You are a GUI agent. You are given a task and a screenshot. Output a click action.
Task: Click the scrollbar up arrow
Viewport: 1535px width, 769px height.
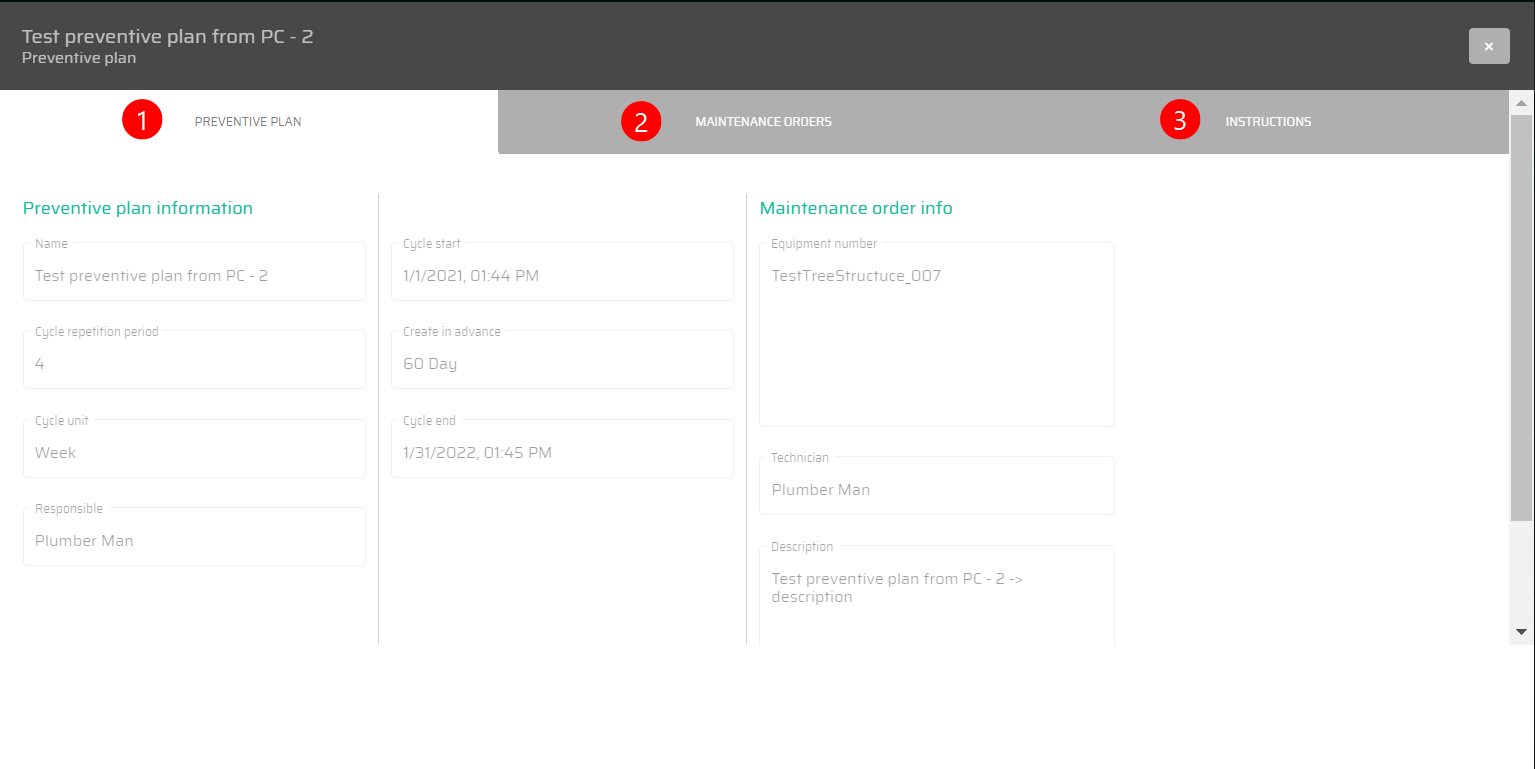1521,103
